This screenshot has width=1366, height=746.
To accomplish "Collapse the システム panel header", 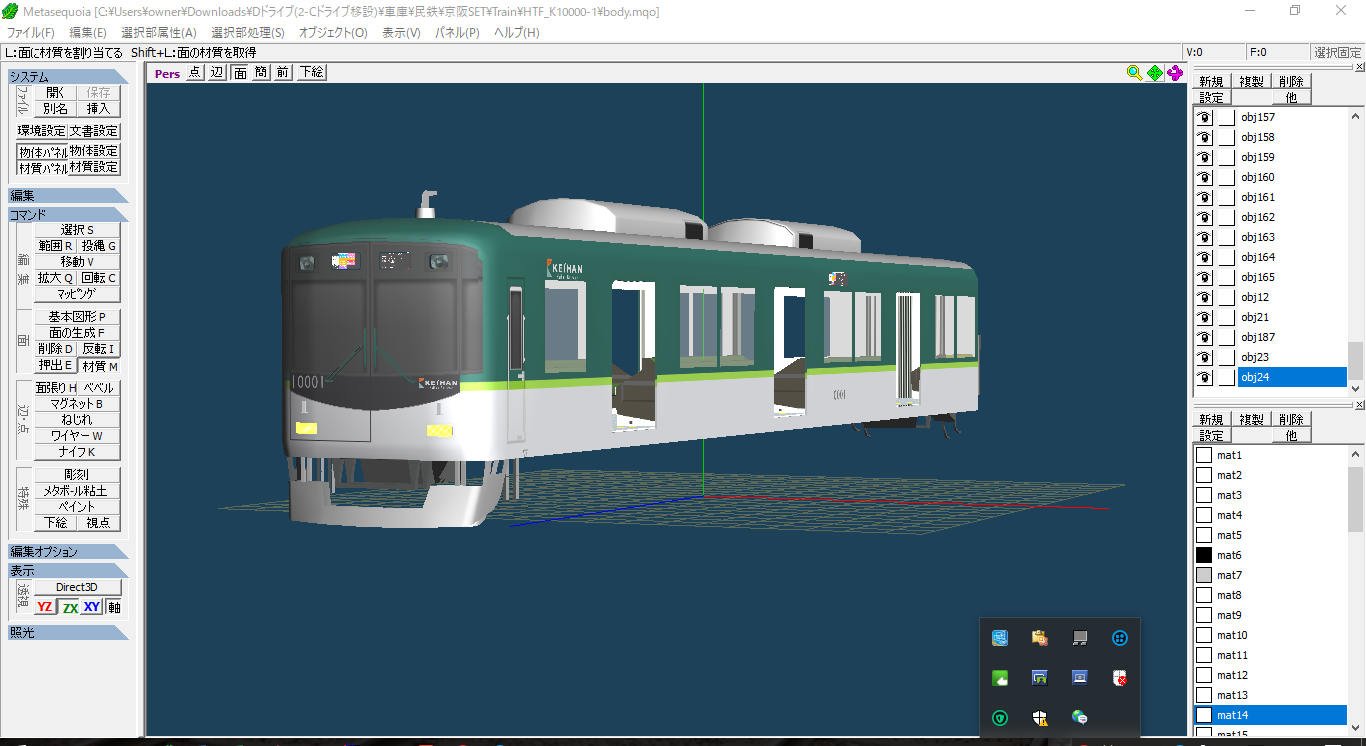I will (x=68, y=77).
